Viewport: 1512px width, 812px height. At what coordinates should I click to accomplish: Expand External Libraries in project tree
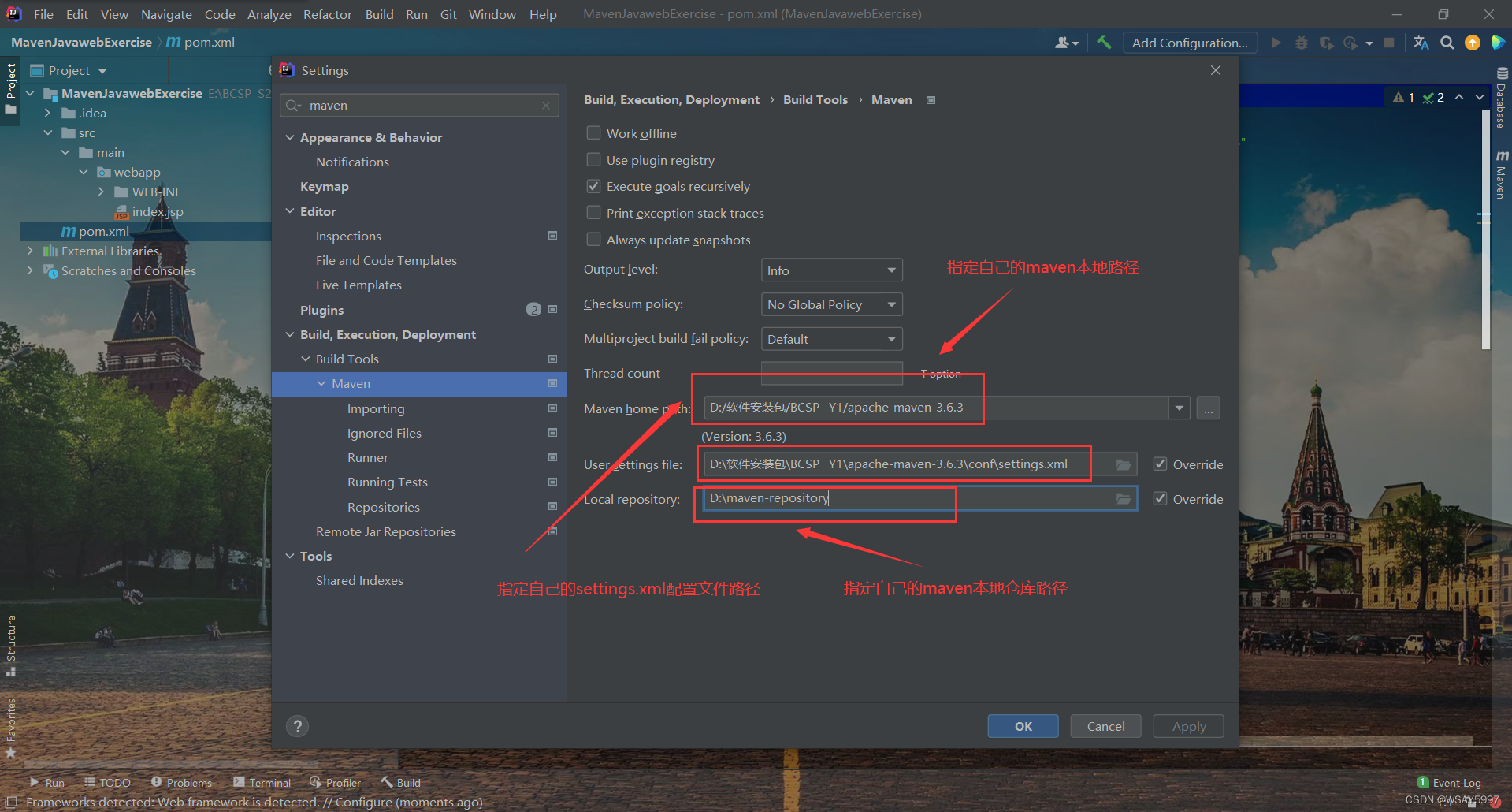pyautogui.click(x=30, y=251)
